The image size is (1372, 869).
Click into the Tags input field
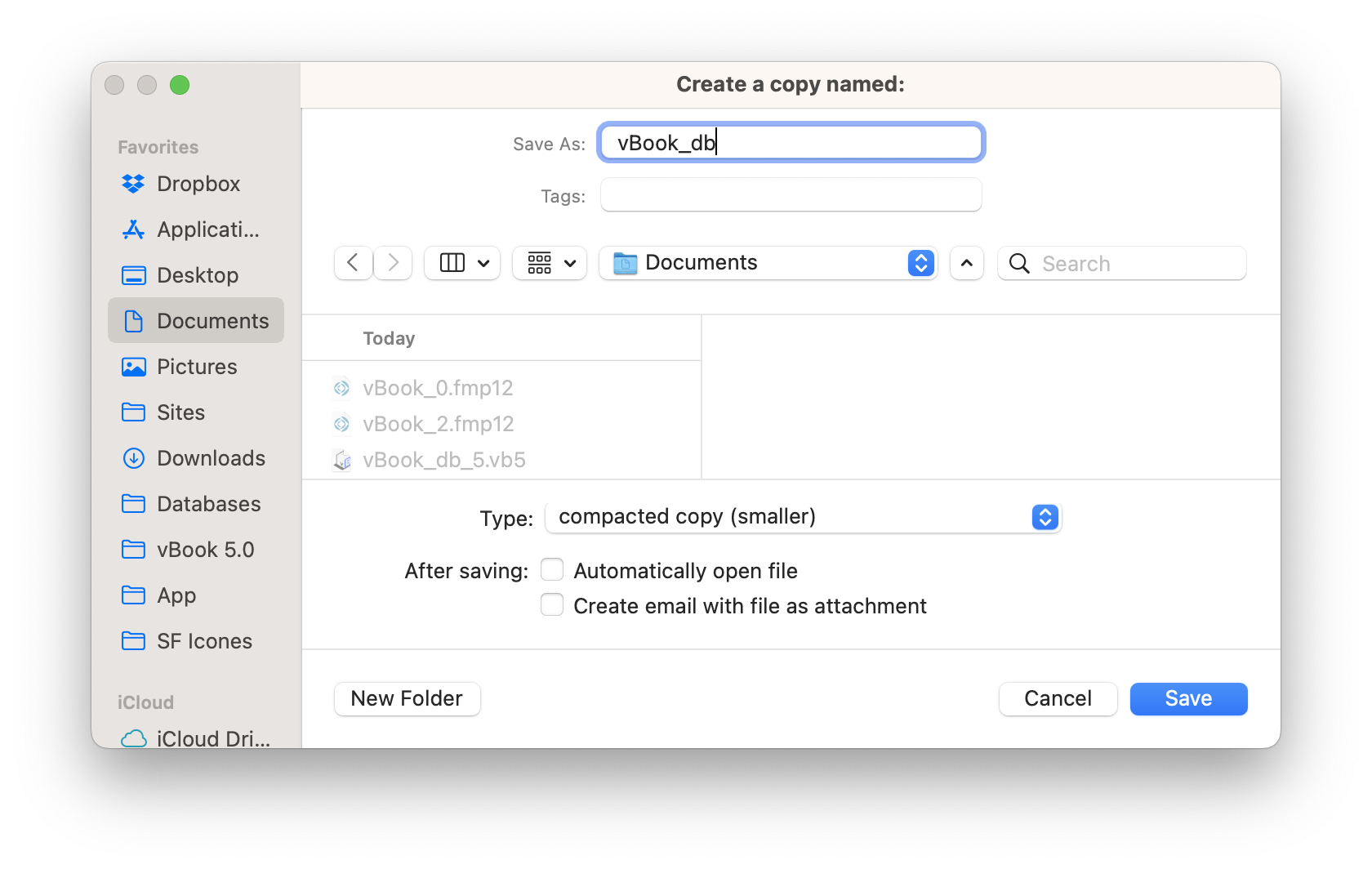791,195
